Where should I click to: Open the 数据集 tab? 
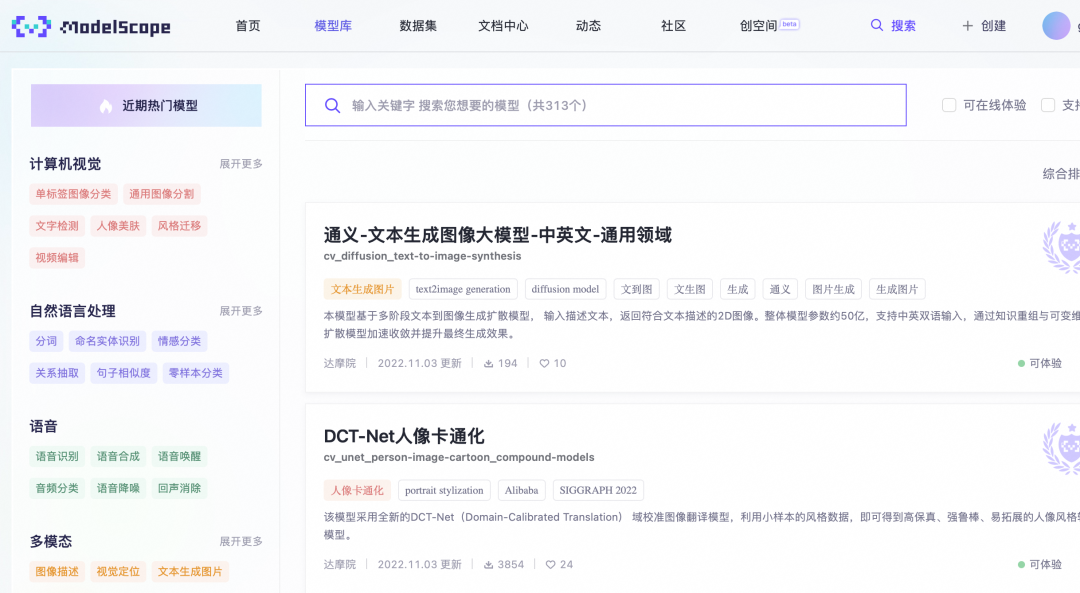[418, 26]
